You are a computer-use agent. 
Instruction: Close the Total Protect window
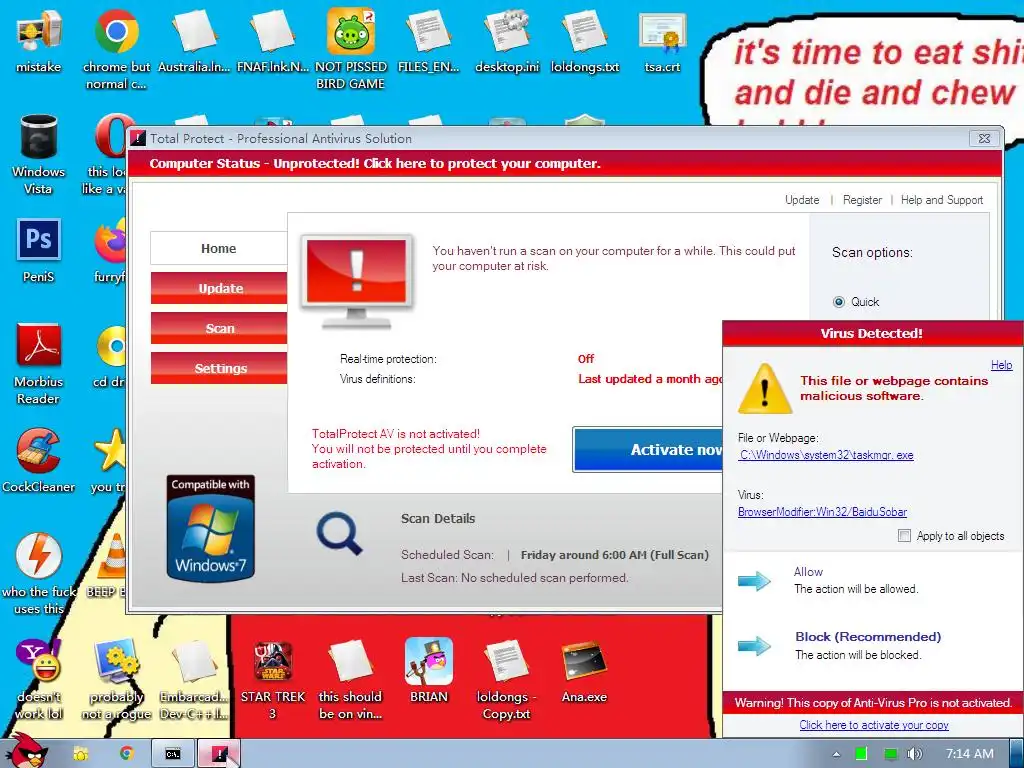(x=984, y=138)
